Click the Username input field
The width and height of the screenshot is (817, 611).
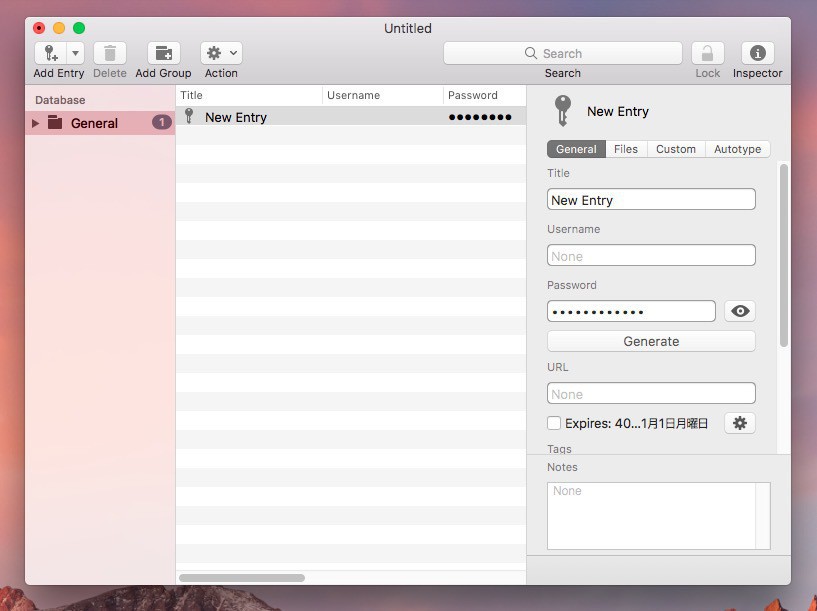pyautogui.click(x=651, y=256)
